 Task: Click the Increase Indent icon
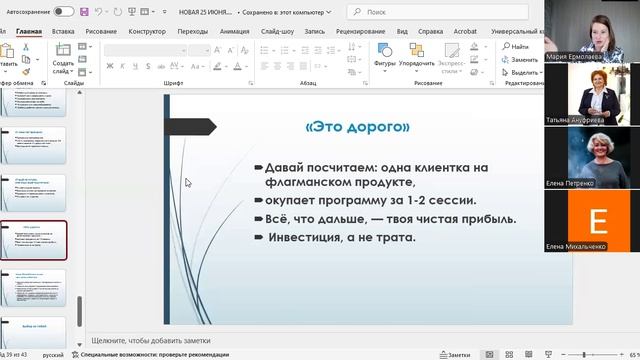point(318,50)
